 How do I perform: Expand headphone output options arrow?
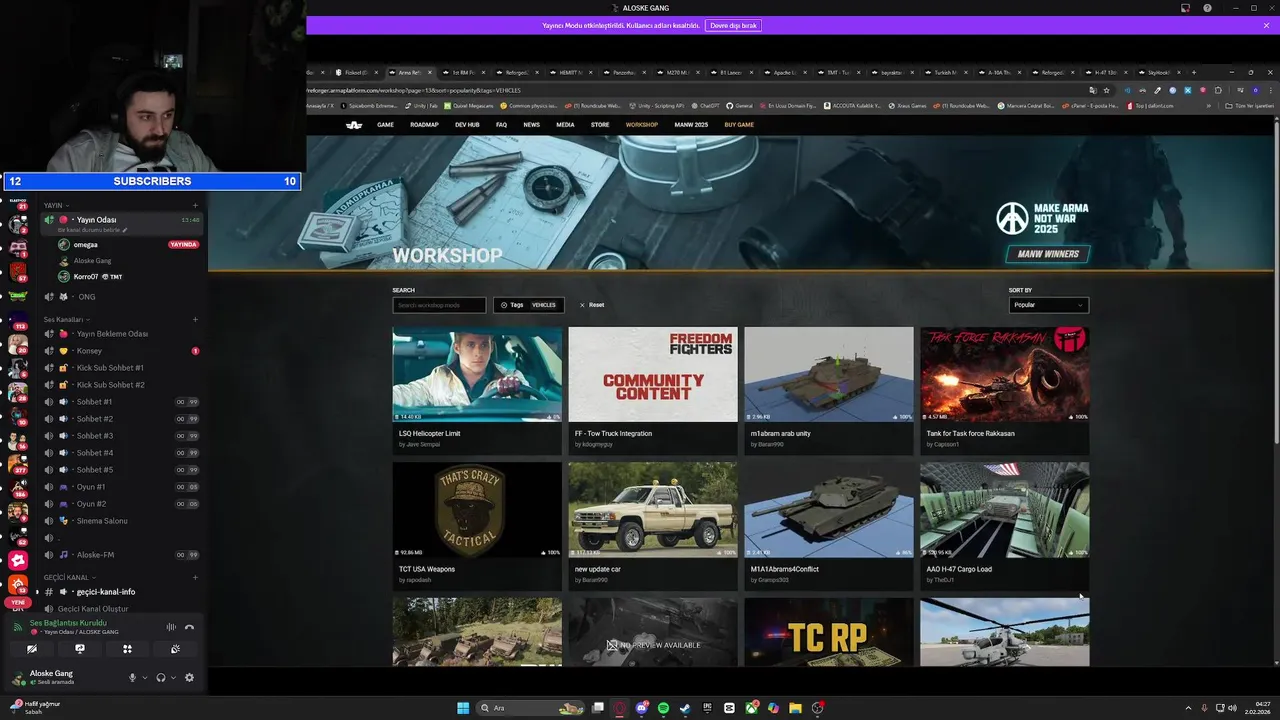point(173,677)
